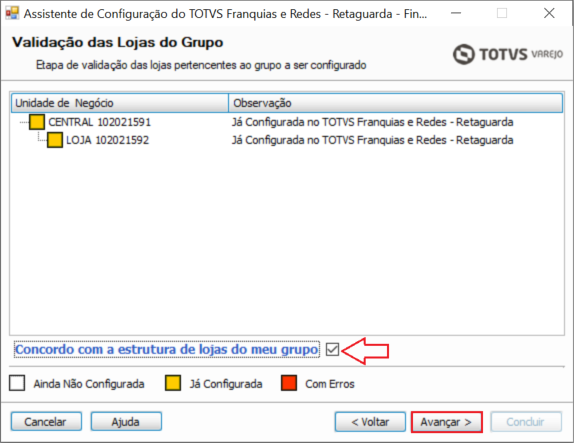Click the application icon in the title bar

(12, 13)
